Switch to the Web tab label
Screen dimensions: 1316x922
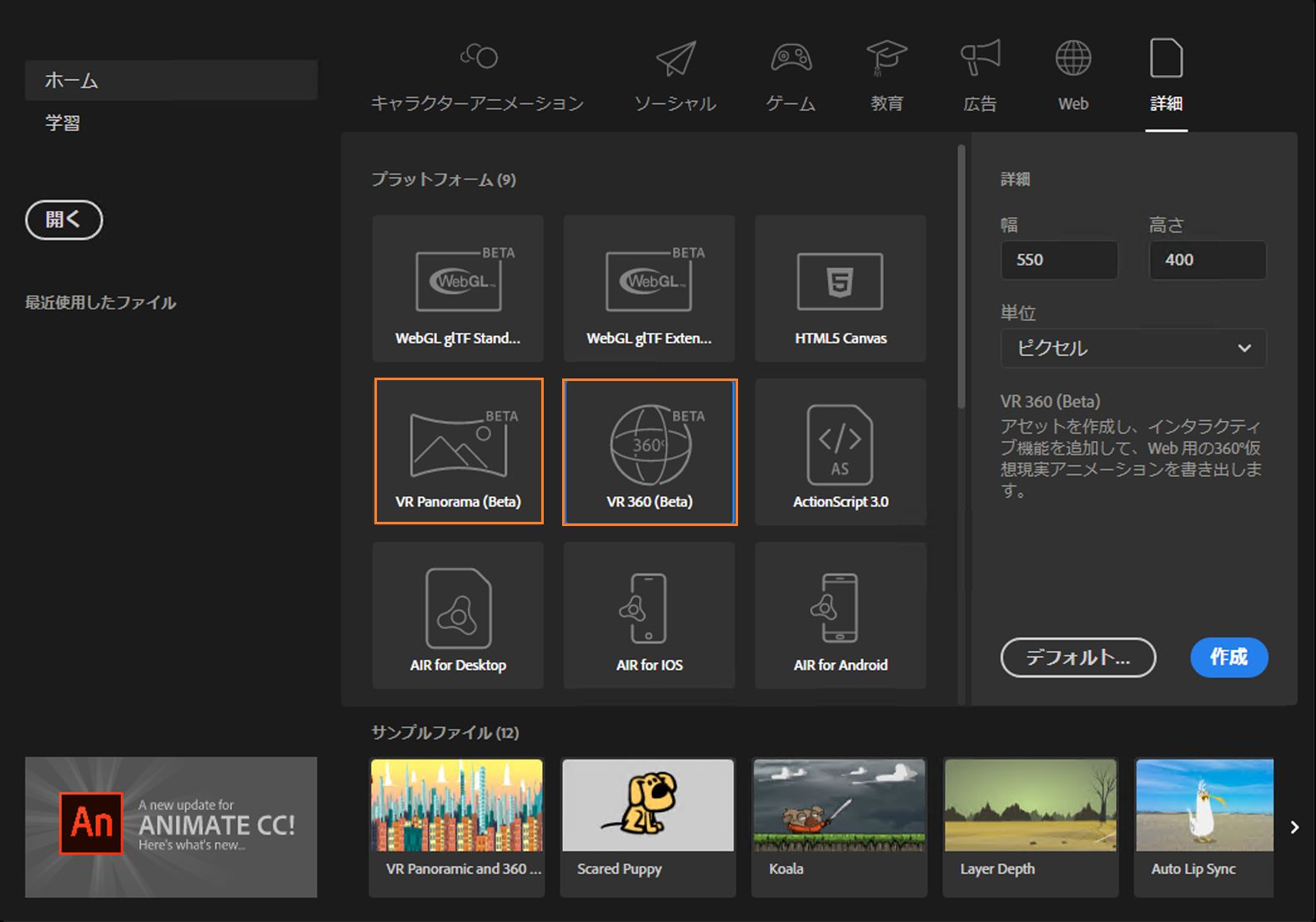pyautogui.click(x=1073, y=103)
